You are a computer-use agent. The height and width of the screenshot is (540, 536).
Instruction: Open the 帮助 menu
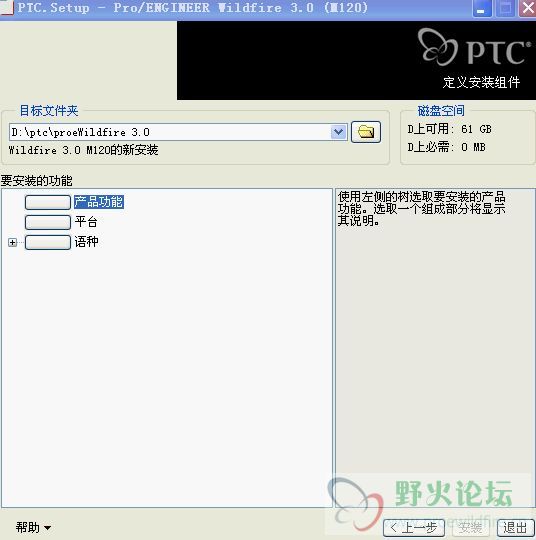33,527
